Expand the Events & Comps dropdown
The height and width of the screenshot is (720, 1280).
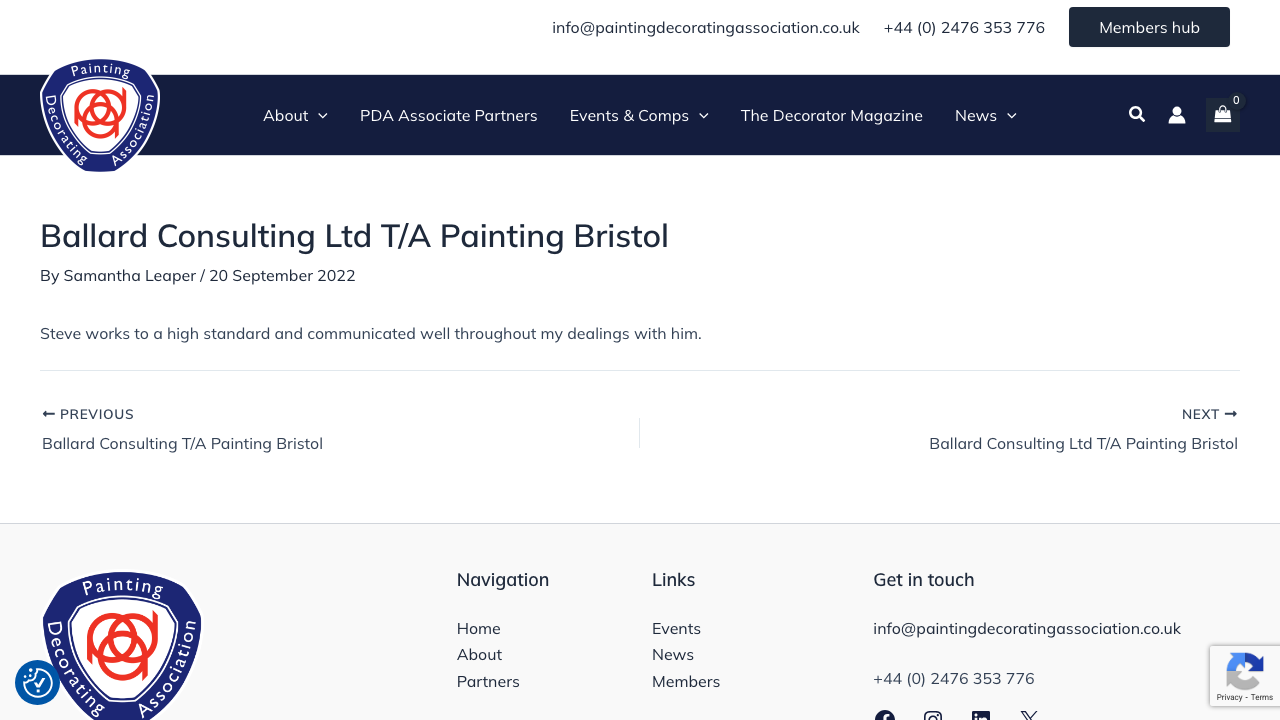(638, 115)
